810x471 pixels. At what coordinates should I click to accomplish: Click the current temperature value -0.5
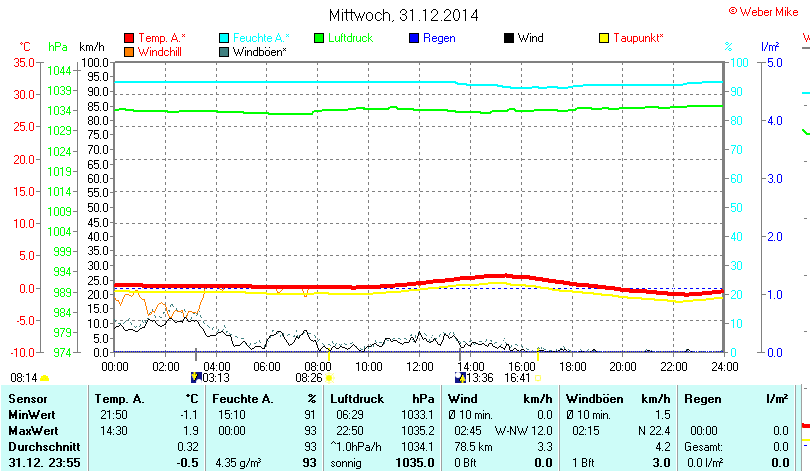click(188, 463)
